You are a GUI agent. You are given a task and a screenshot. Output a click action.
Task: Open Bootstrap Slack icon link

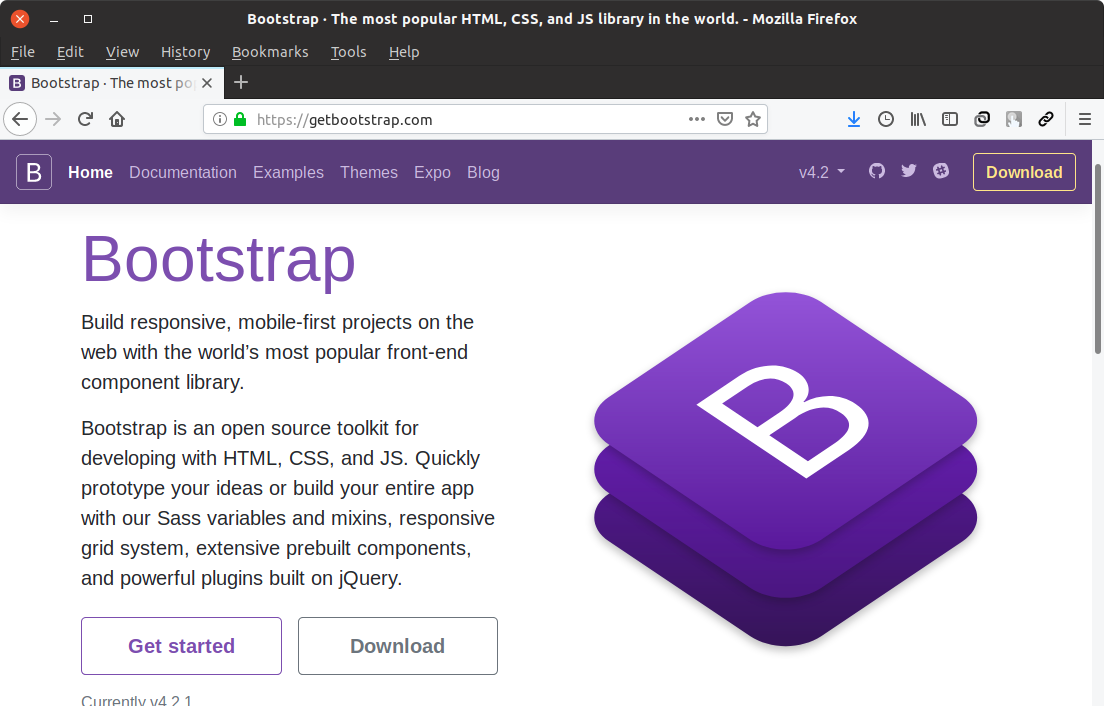click(941, 171)
